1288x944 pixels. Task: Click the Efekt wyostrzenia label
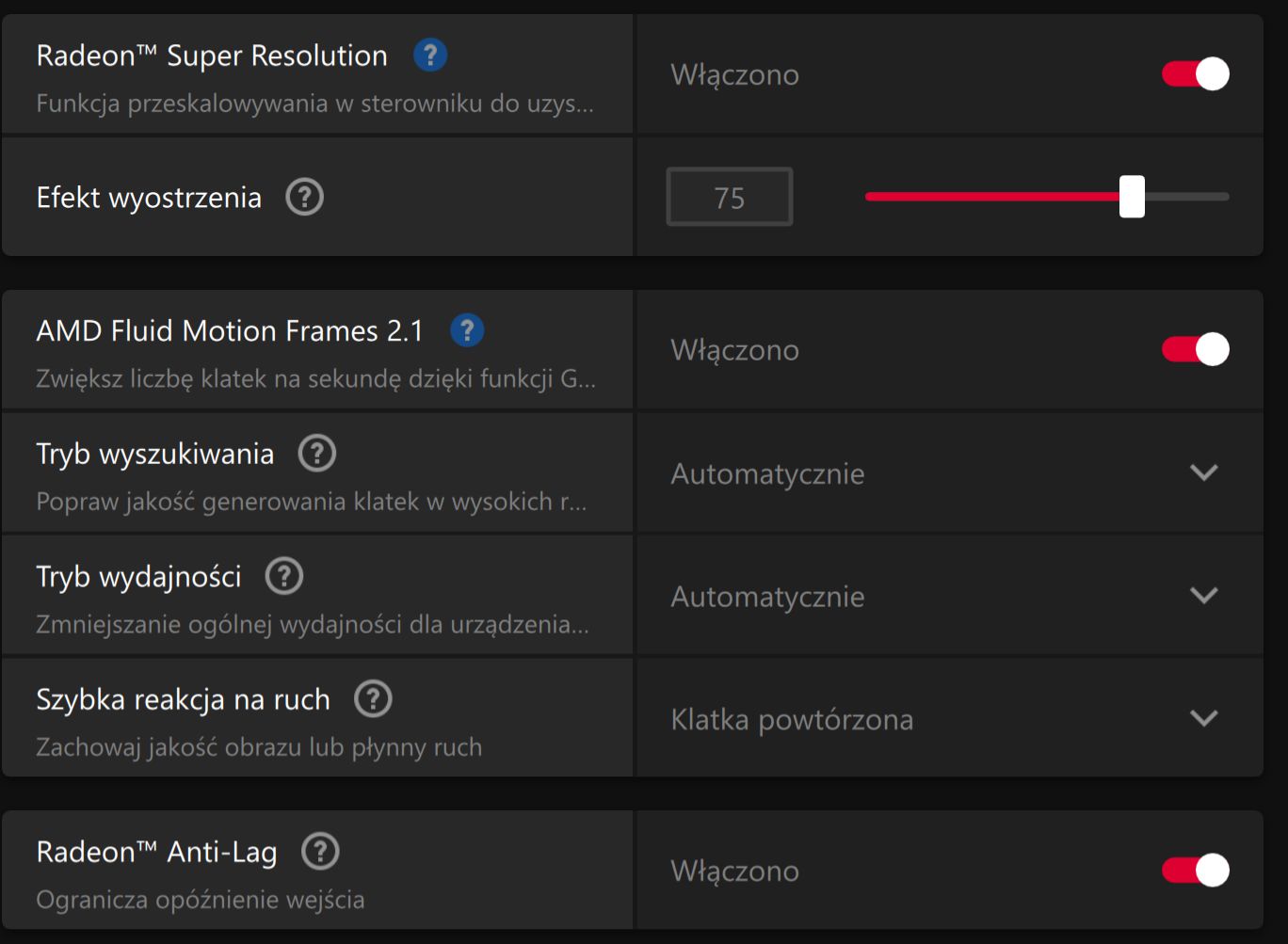pos(149,198)
